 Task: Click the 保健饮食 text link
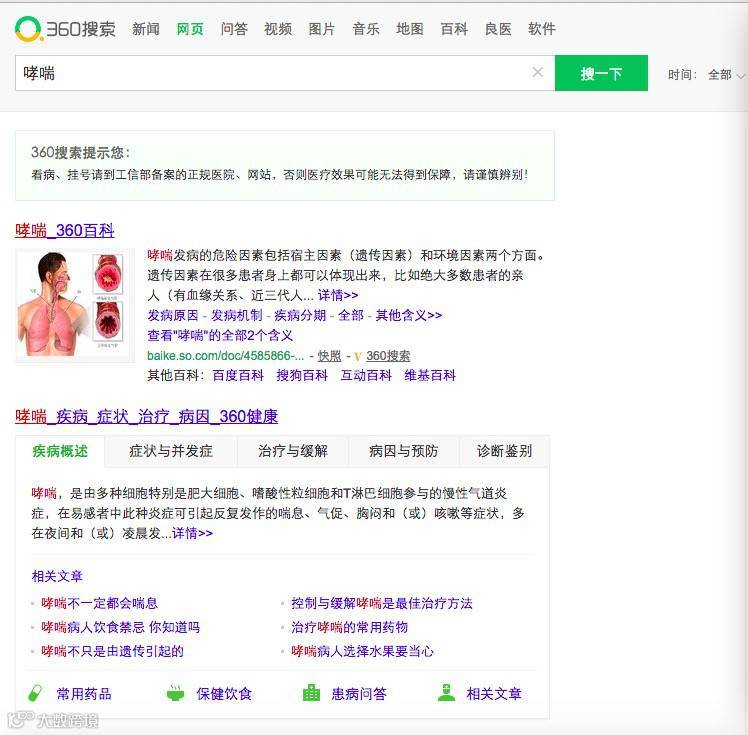pos(224,694)
